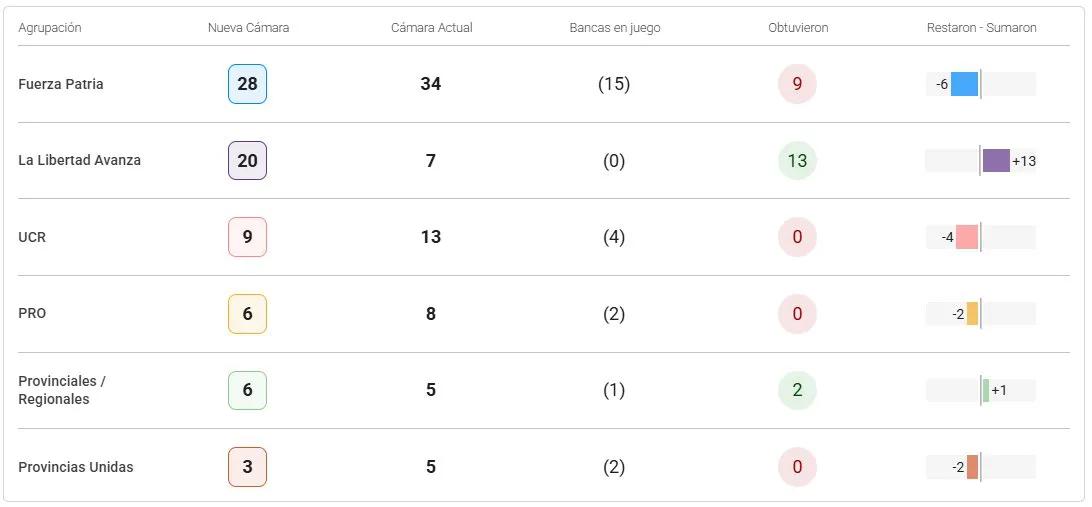The image size is (1092, 507).
Task: Click Provincias Unidas' orange 3 badge
Action: 247,467
